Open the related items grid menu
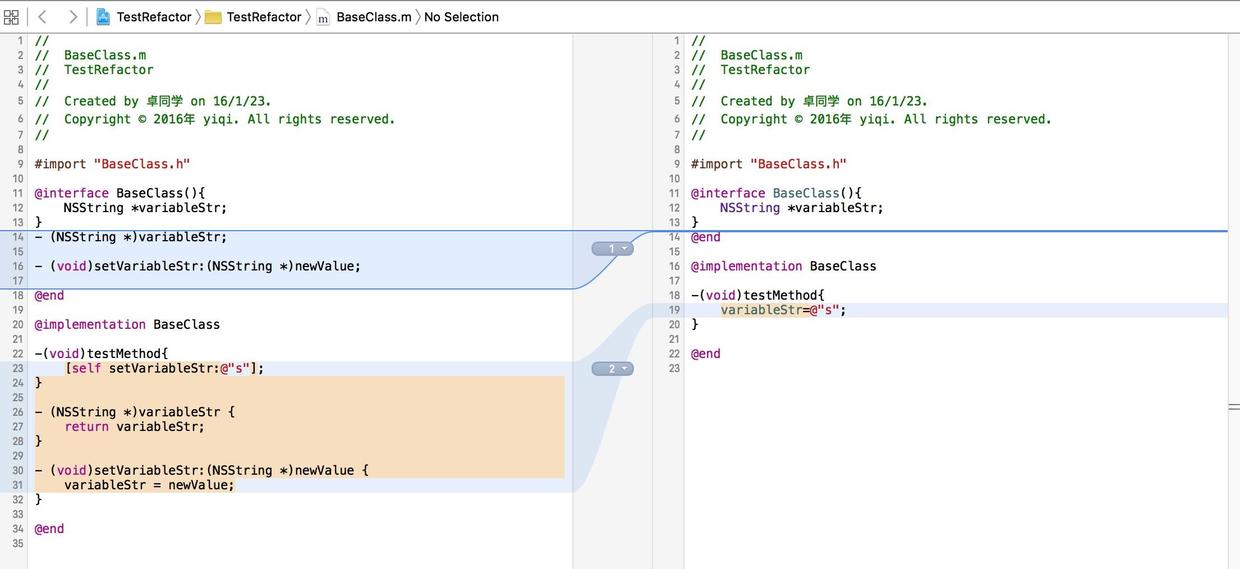 [11, 17]
